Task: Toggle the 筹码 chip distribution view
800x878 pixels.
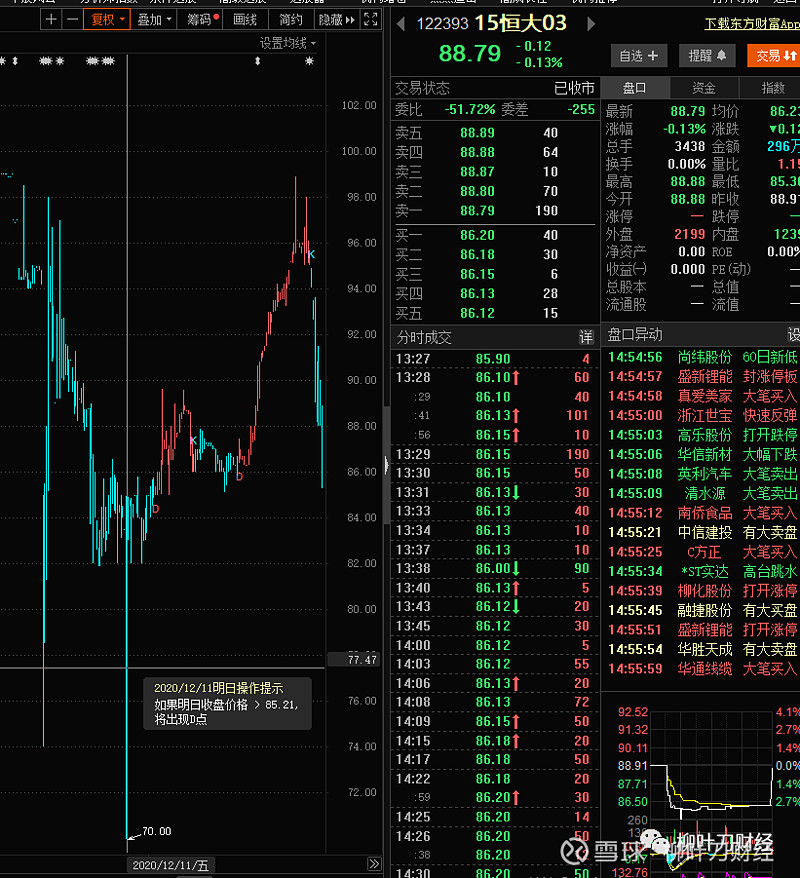Action: (201, 19)
